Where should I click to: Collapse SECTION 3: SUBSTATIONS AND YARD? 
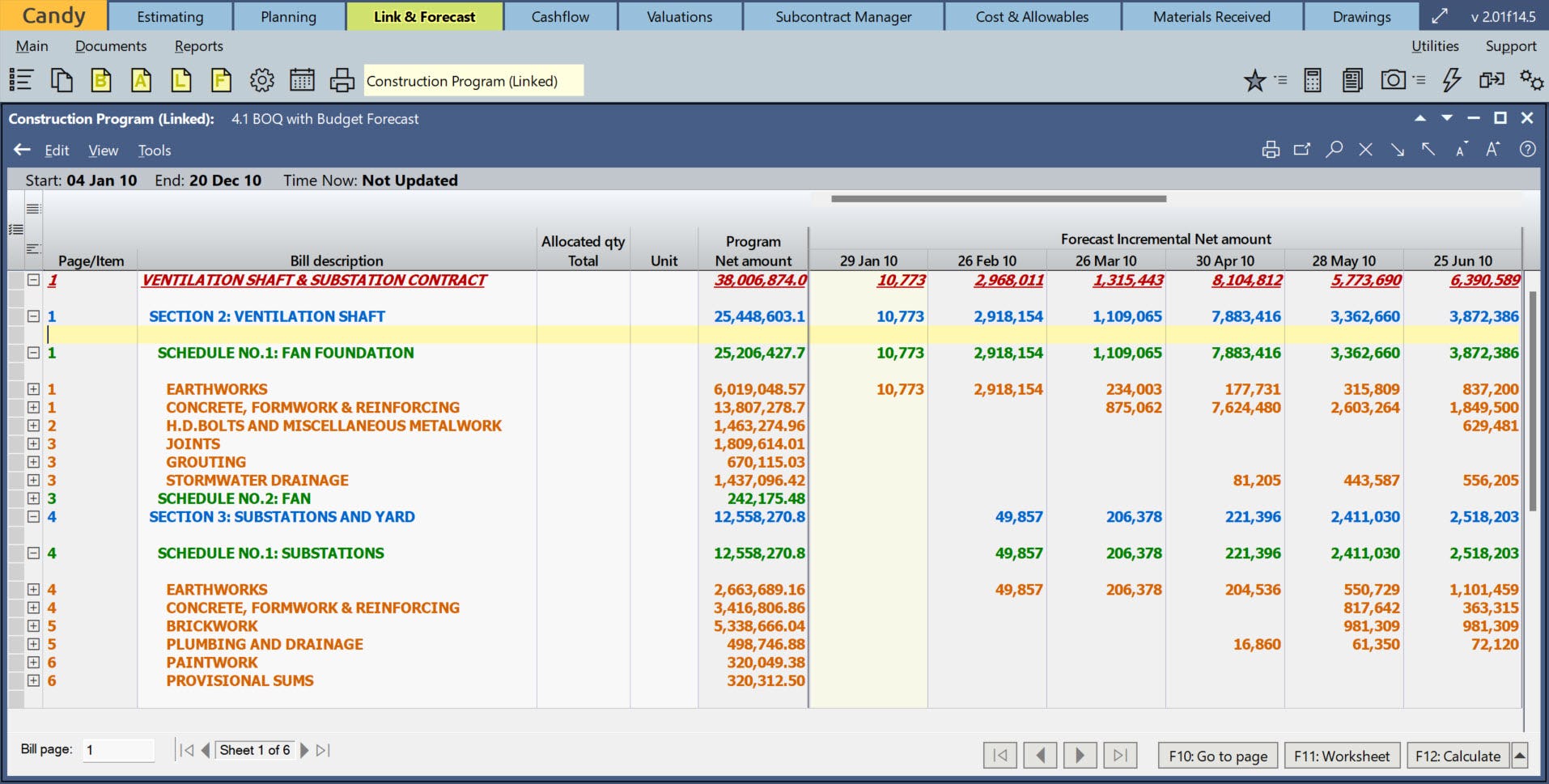(x=33, y=516)
